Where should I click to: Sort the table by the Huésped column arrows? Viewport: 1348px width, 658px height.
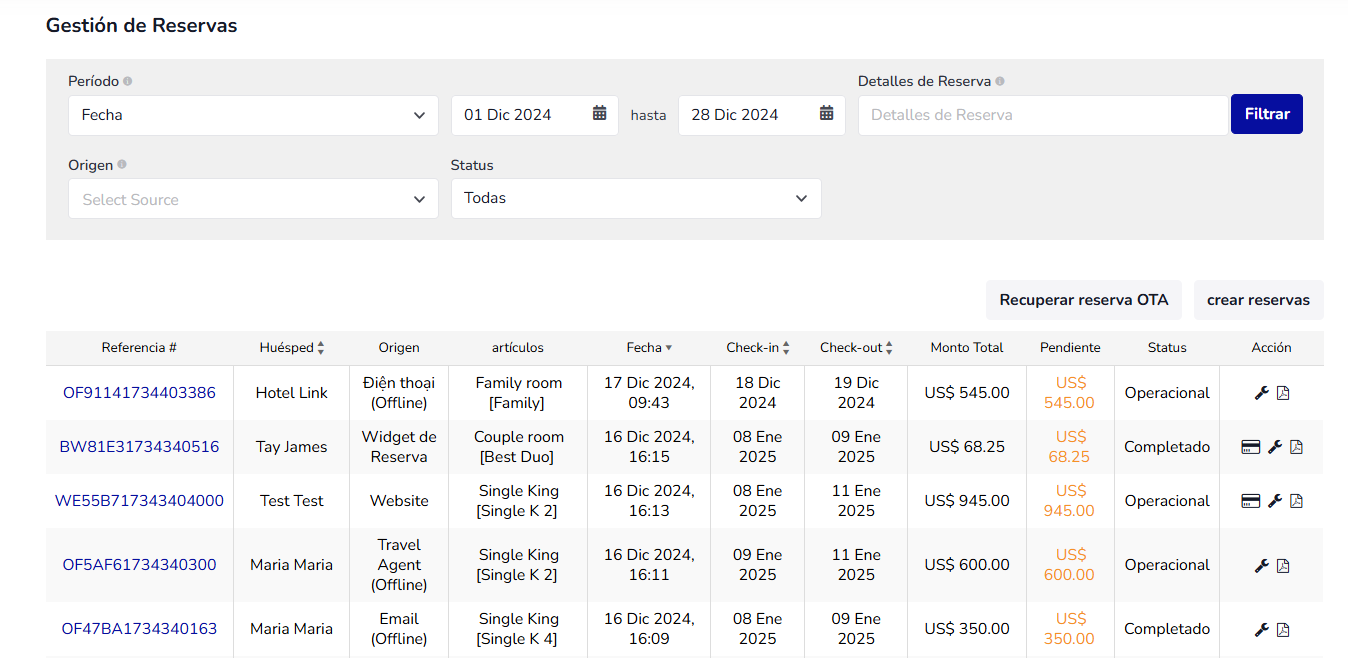pos(320,348)
